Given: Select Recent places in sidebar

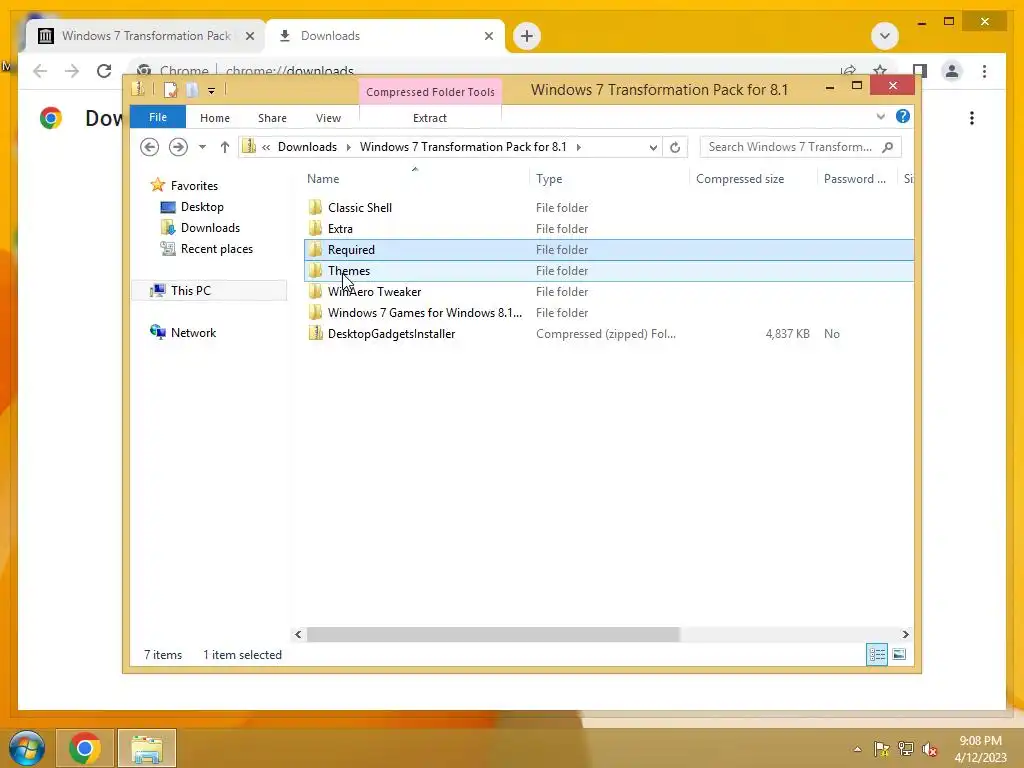Looking at the screenshot, I should tap(217, 249).
